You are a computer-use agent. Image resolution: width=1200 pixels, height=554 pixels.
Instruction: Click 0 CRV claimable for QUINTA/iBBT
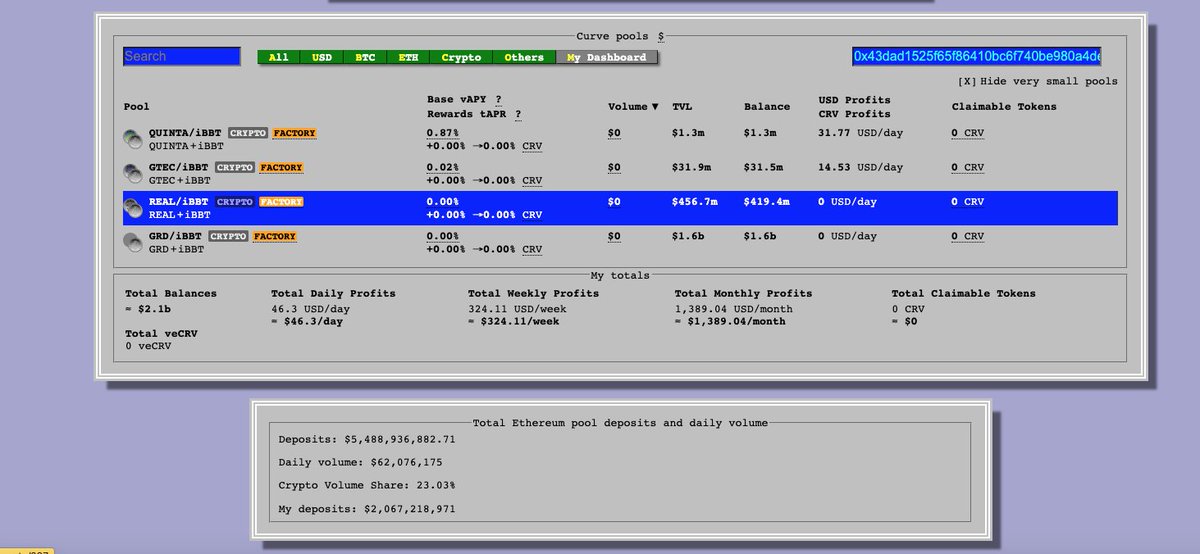pos(967,133)
